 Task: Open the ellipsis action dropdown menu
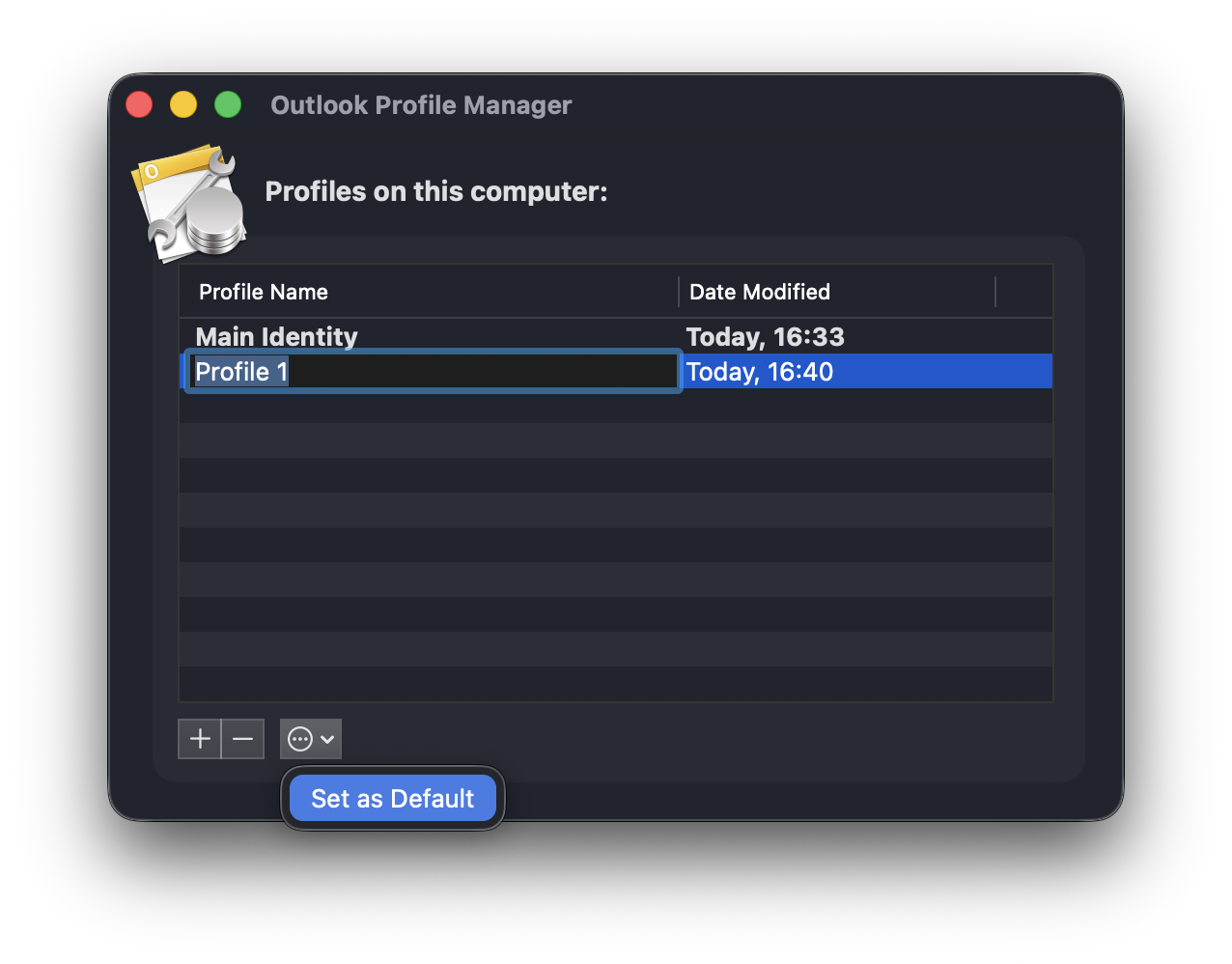pyautogui.click(x=311, y=739)
